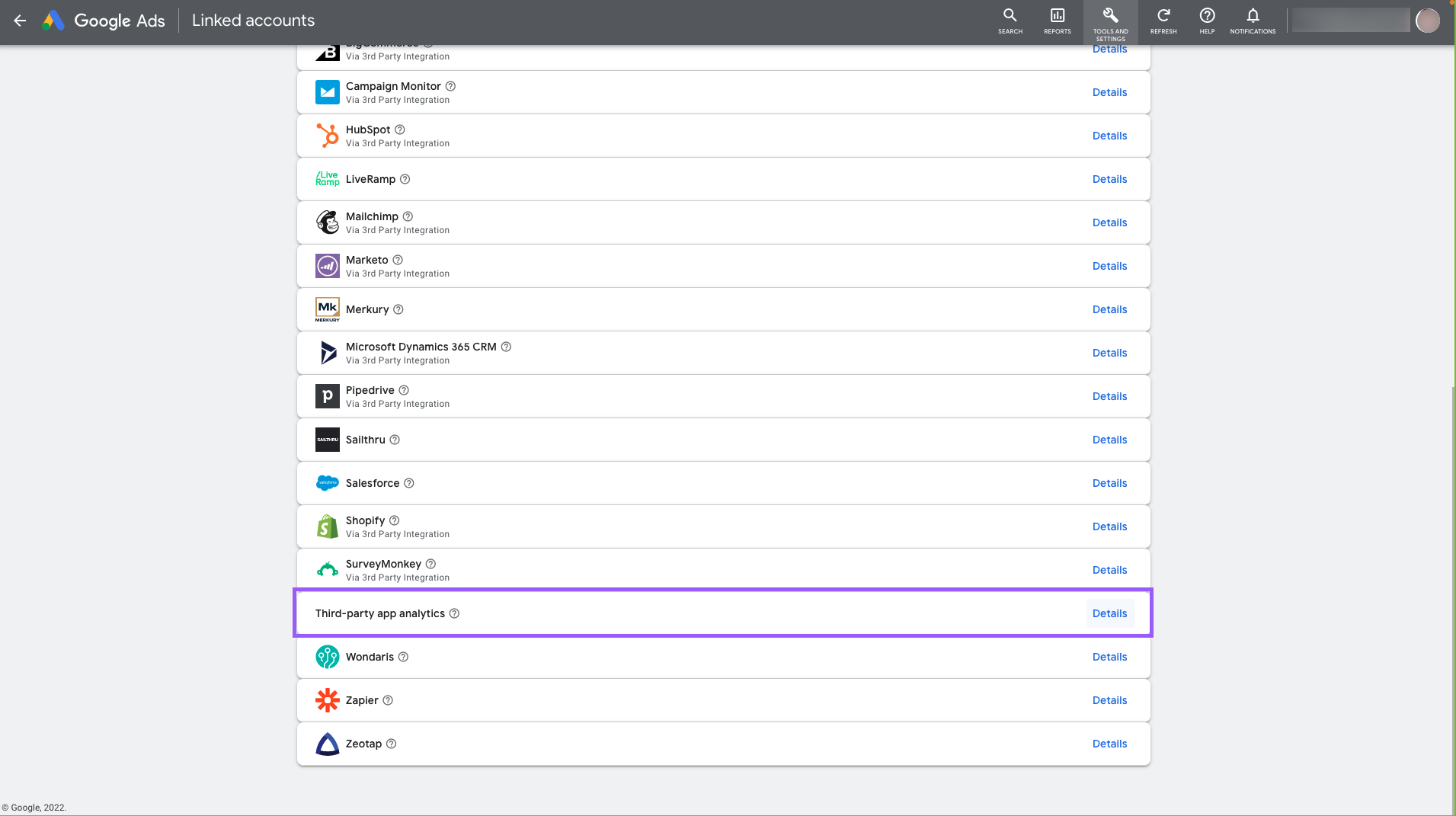
Task: Open the Search tool
Action: tap(1010, 21)
